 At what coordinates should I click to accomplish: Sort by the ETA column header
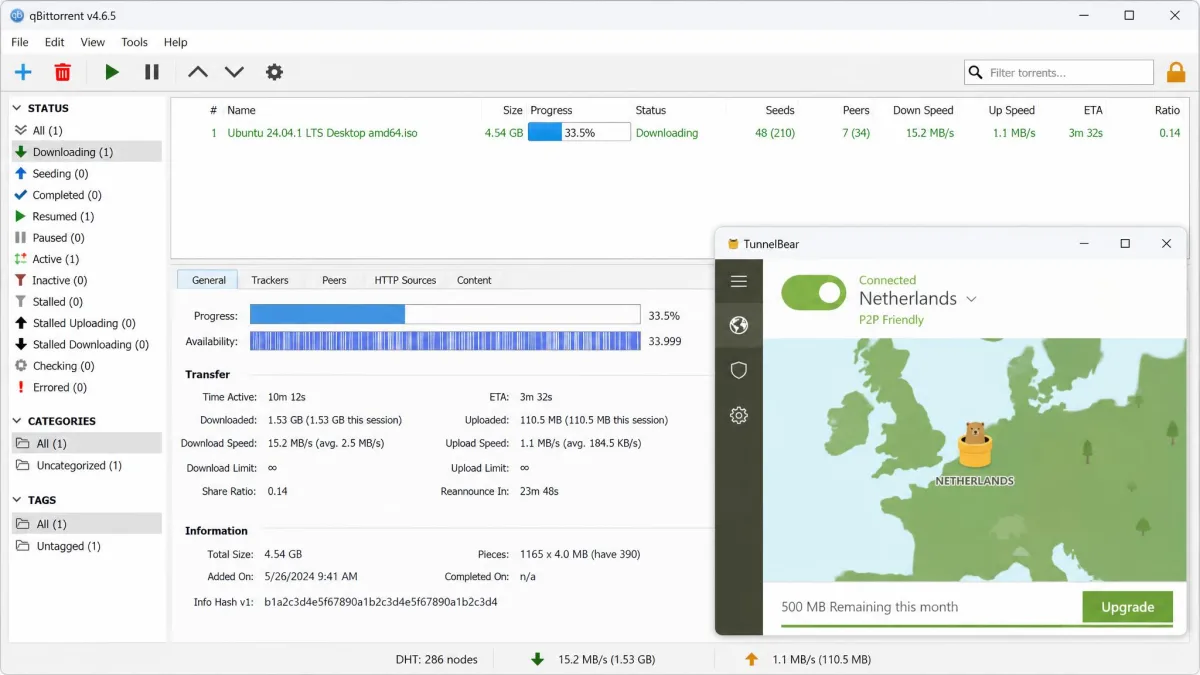[x=1093, y=110]
